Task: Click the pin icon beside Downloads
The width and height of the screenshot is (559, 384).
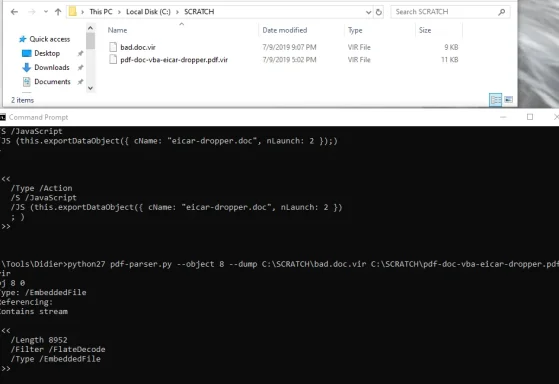Action: (x=80, y=67)
